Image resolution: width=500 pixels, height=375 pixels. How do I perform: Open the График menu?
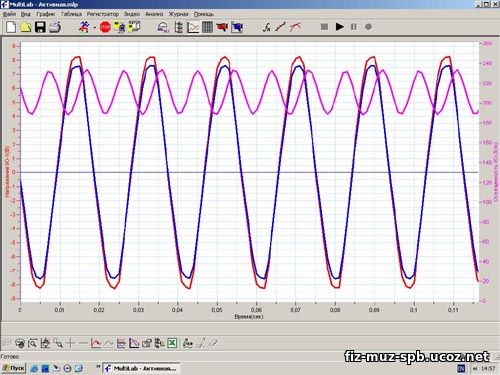click(x=46, y=14)
